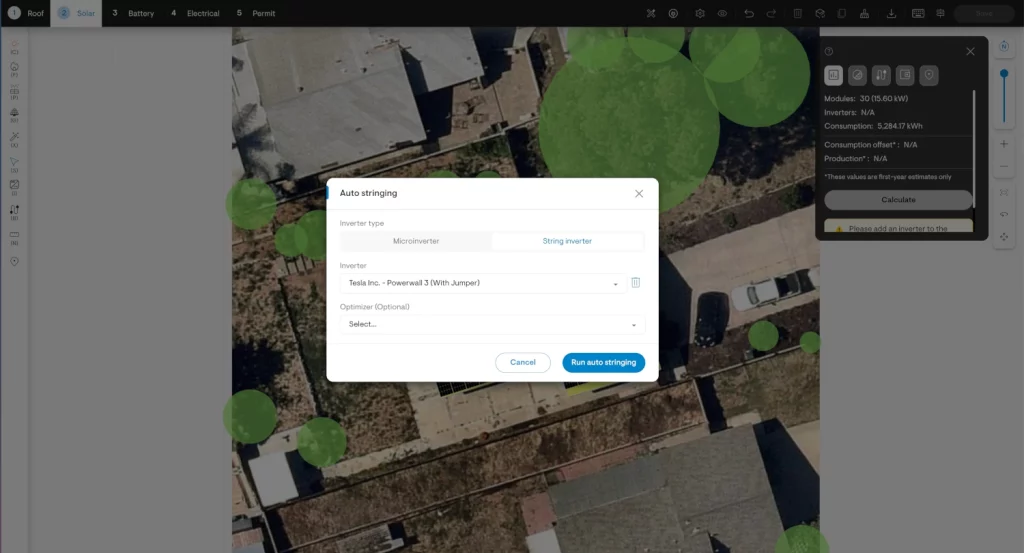This screenshot has width=1024, height=553.
Task: Delete the selected inverter with trash icon
Action: tap(635, 283)
